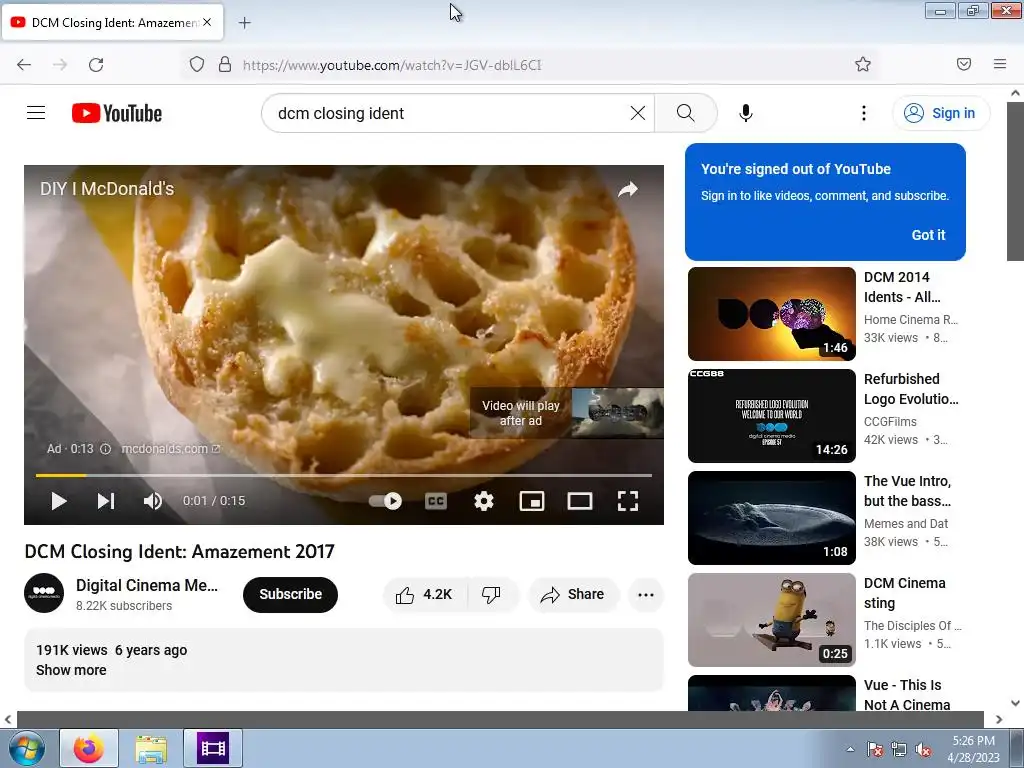
Task: Open Vue - This Is Not A Cinema
Action: (x=906, y=695)
